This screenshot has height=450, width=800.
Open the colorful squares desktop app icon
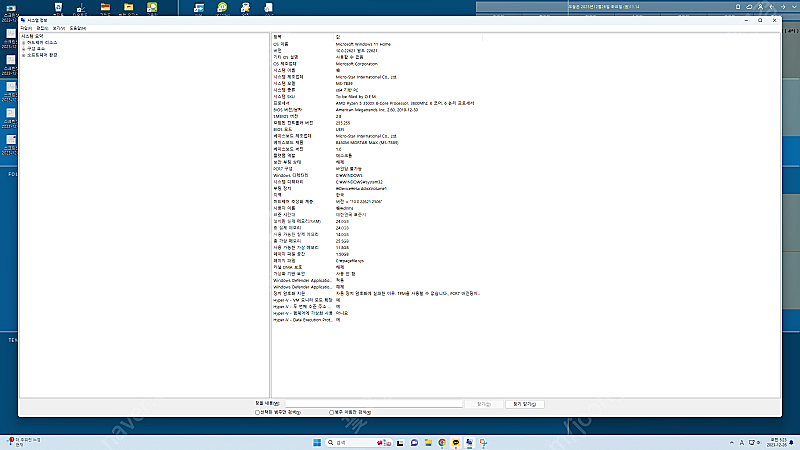click(152, 8)
